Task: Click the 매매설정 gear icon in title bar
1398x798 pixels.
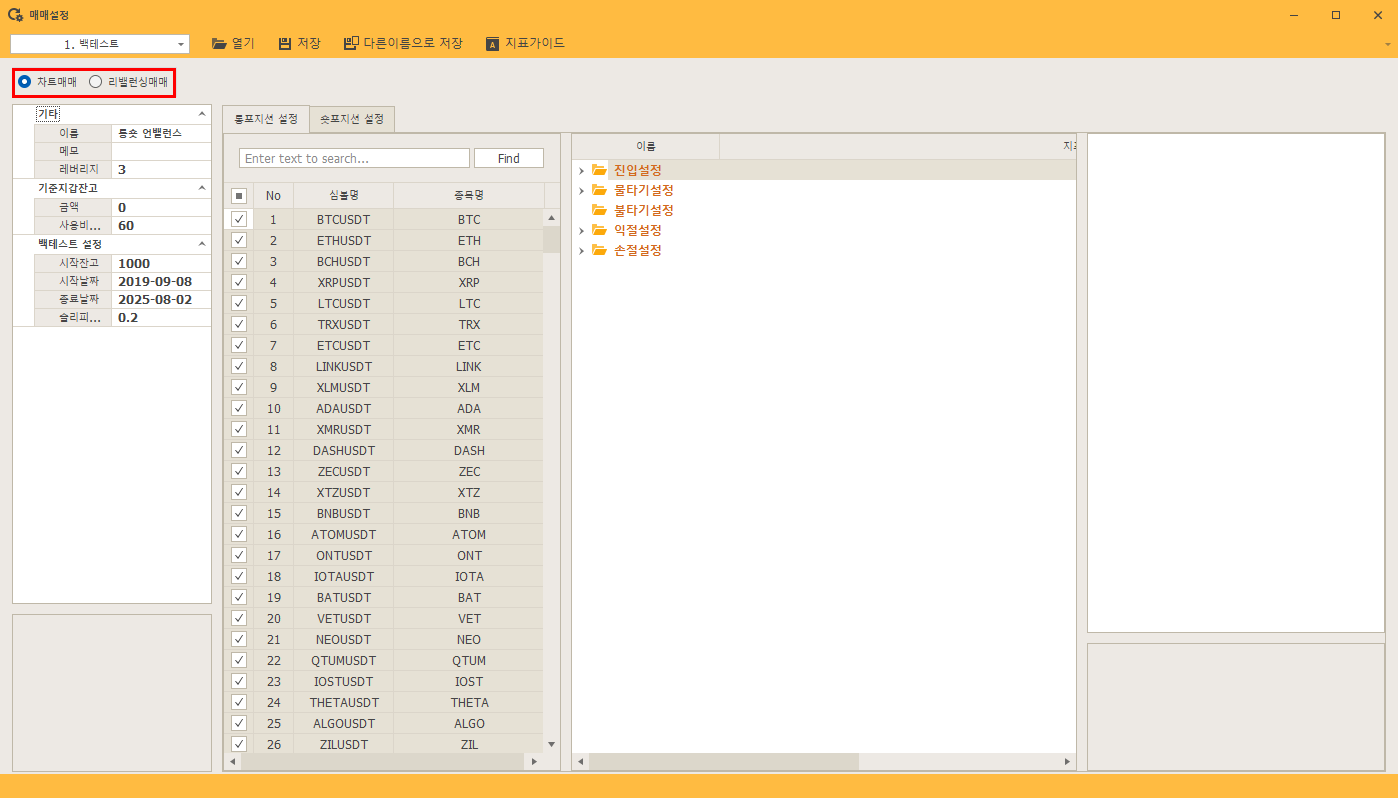Action: pos(15,15)
